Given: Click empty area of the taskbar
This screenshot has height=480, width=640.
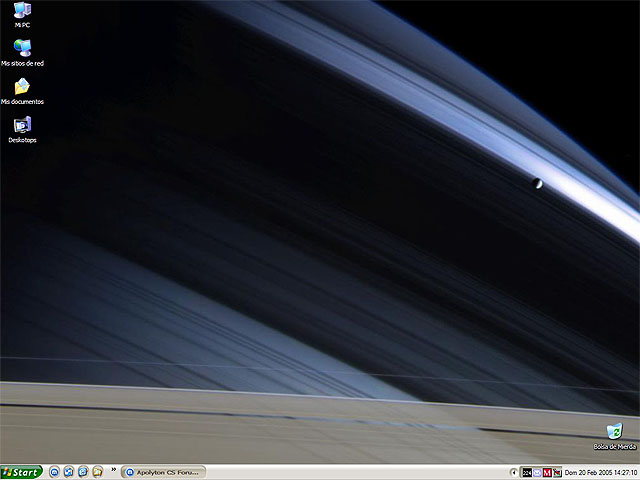Looking at the screenshot, I should 350,472.
